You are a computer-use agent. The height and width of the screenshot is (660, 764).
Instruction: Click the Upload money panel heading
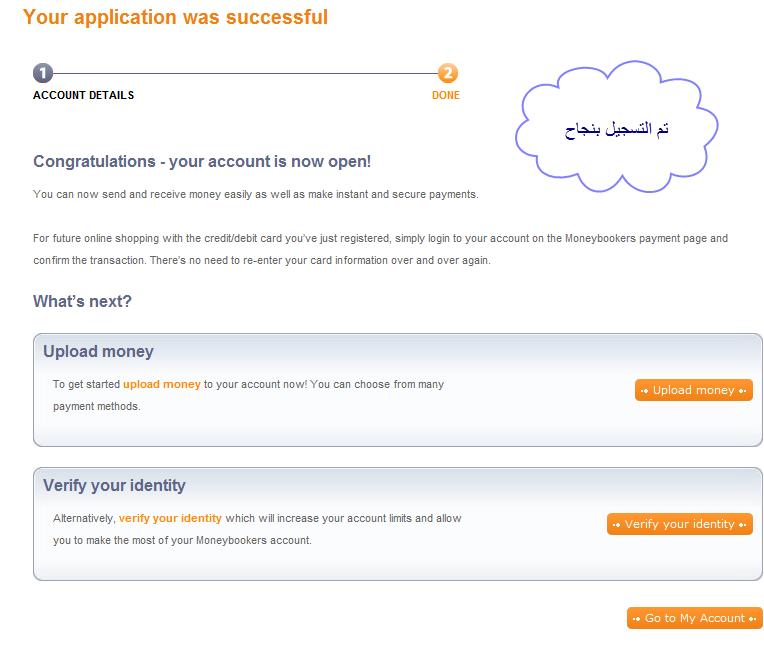(98, 351)
